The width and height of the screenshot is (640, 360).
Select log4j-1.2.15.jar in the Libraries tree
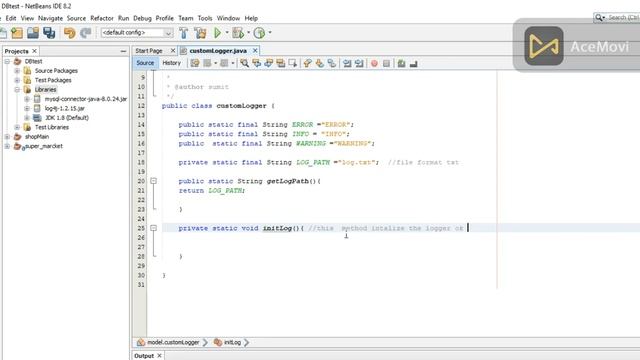pos(64,108)
